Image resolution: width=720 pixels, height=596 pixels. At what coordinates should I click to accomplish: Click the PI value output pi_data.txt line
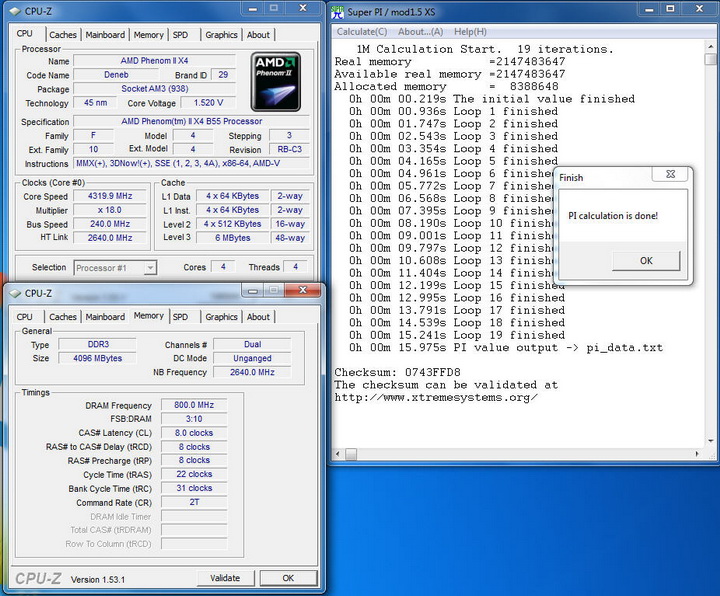click(x=506, y=348)
